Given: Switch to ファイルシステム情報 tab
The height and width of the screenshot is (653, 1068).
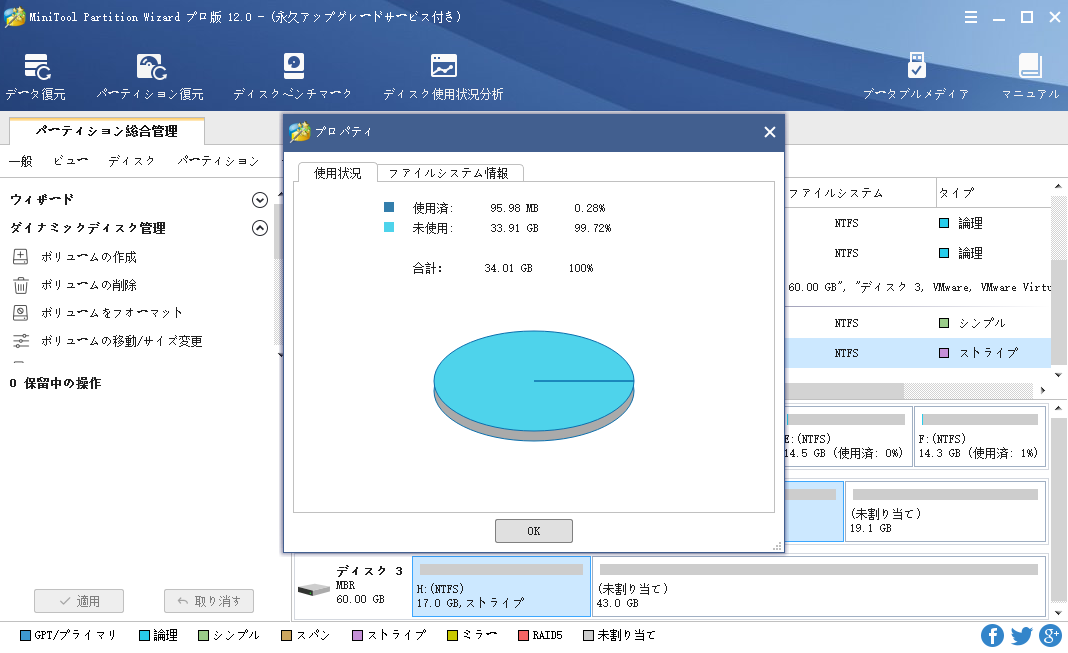Looking at the screenshot, I should click(448, 173).
